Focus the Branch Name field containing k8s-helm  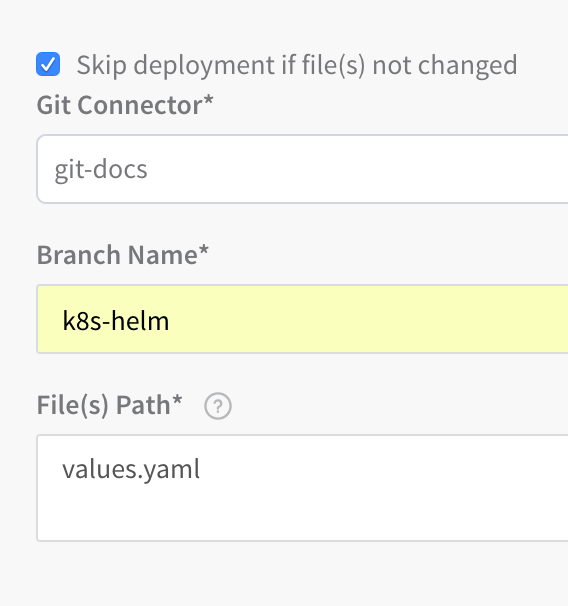point(302,319)
